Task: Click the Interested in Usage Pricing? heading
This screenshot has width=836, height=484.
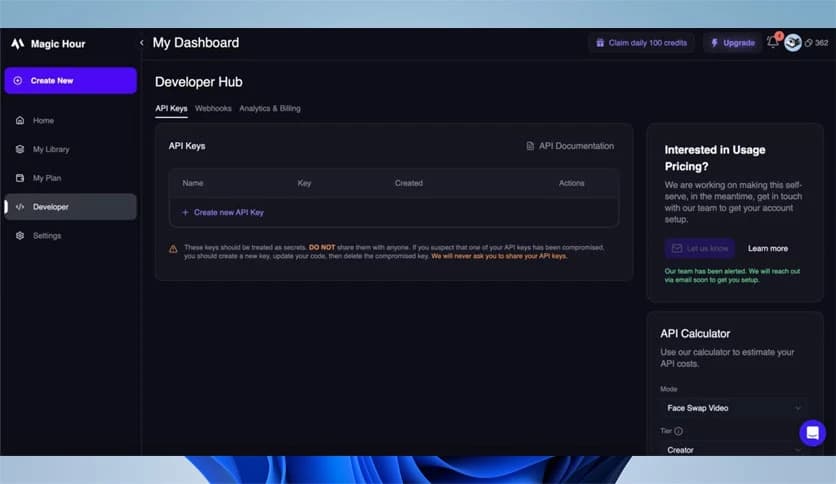Action: (715, 158)
